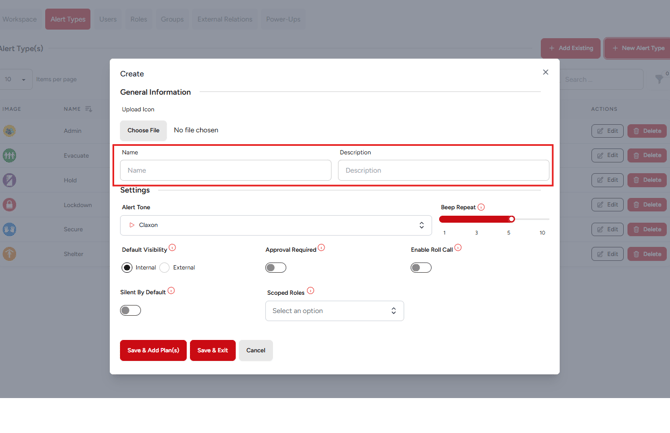This screenshot has height=433, width=670.
Task: Open the Alert Tone dropdown
Action: (276, 225)
